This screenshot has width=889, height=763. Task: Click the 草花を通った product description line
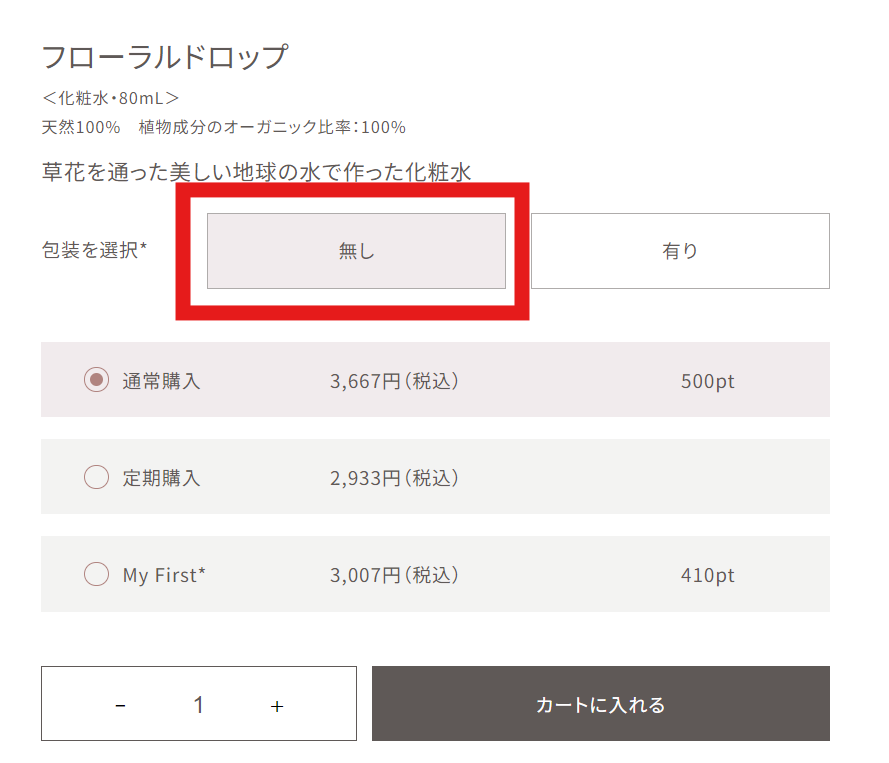tap(256, 172)
